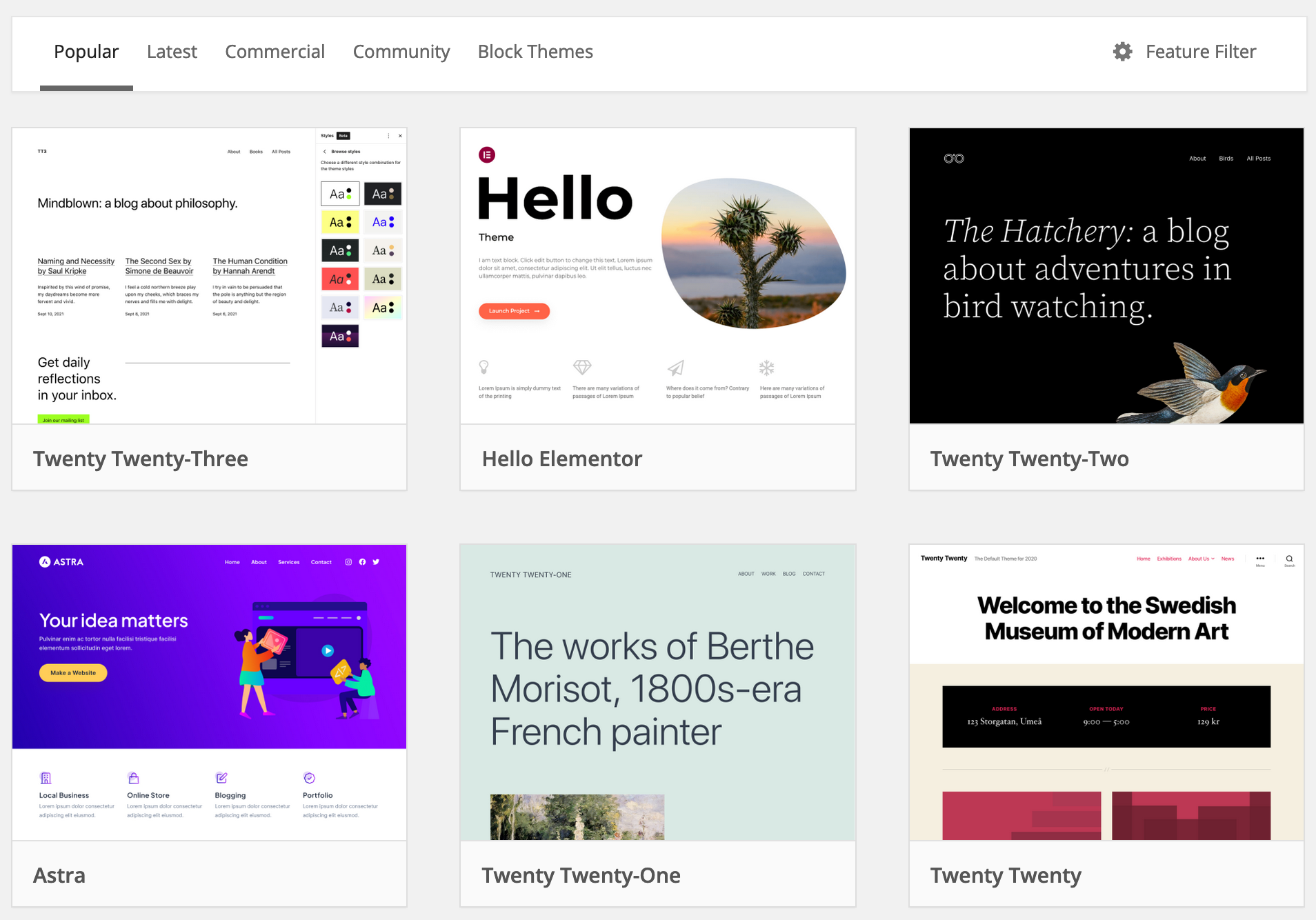Click the Twitter icon in Astra header

tap(376, 562)
